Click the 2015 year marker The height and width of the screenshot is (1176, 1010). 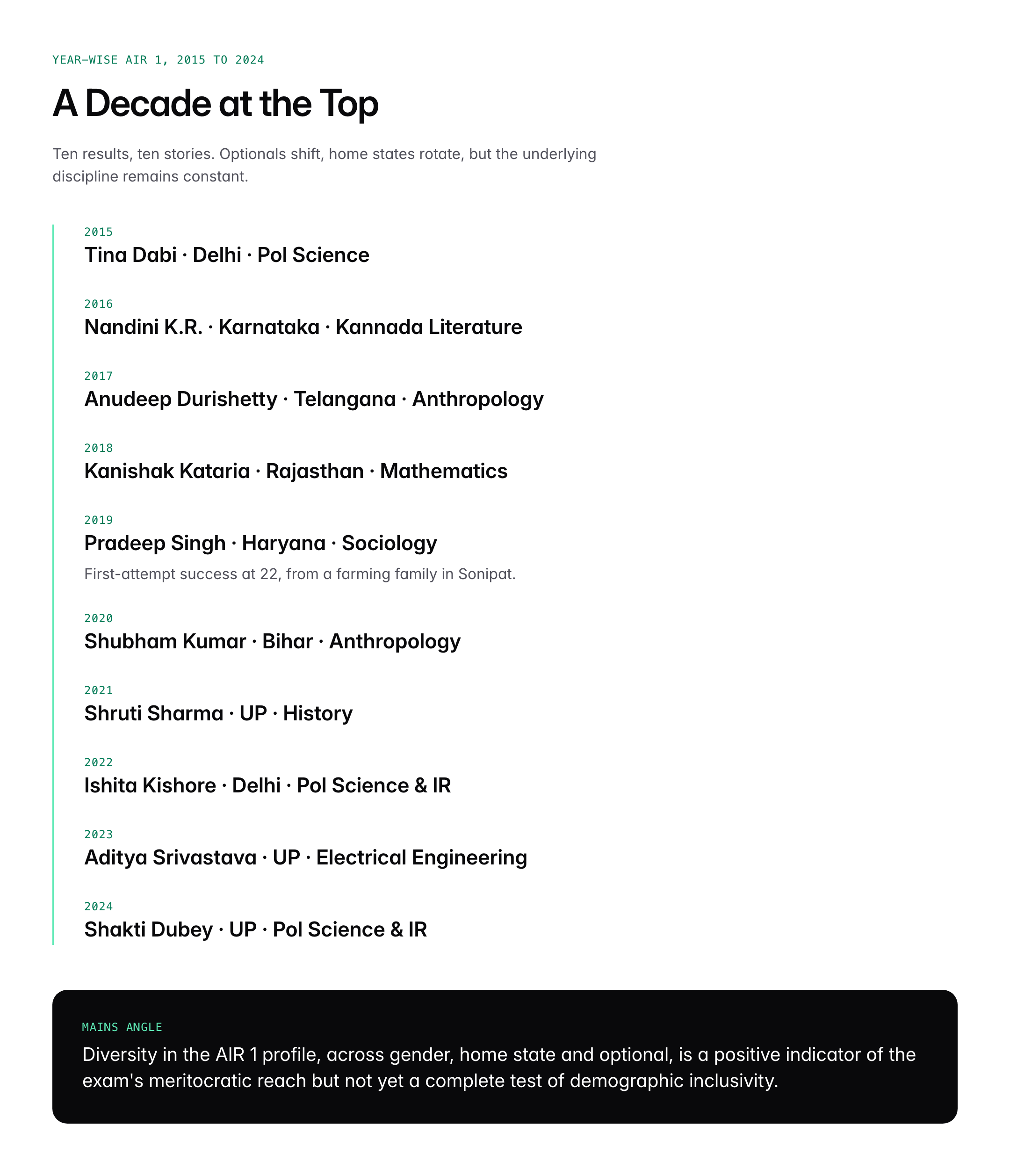coord(99,232)
